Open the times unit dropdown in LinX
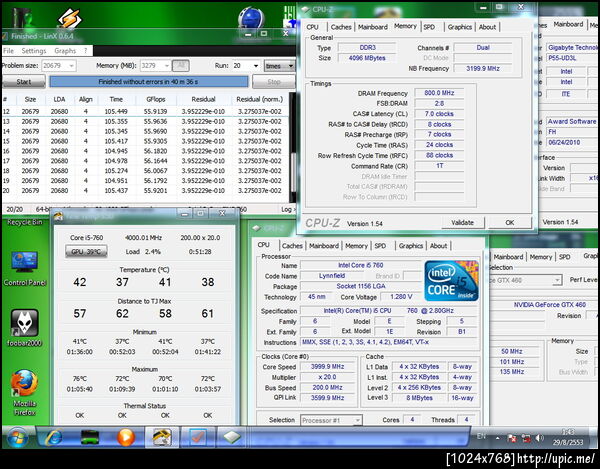Image resolution: width=600 pixels, height=469 pixels. click(279, 66)
